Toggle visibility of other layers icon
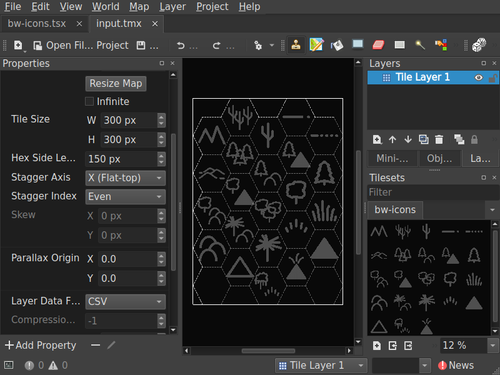This screenshot has height=375, width=500. (459, 139)
